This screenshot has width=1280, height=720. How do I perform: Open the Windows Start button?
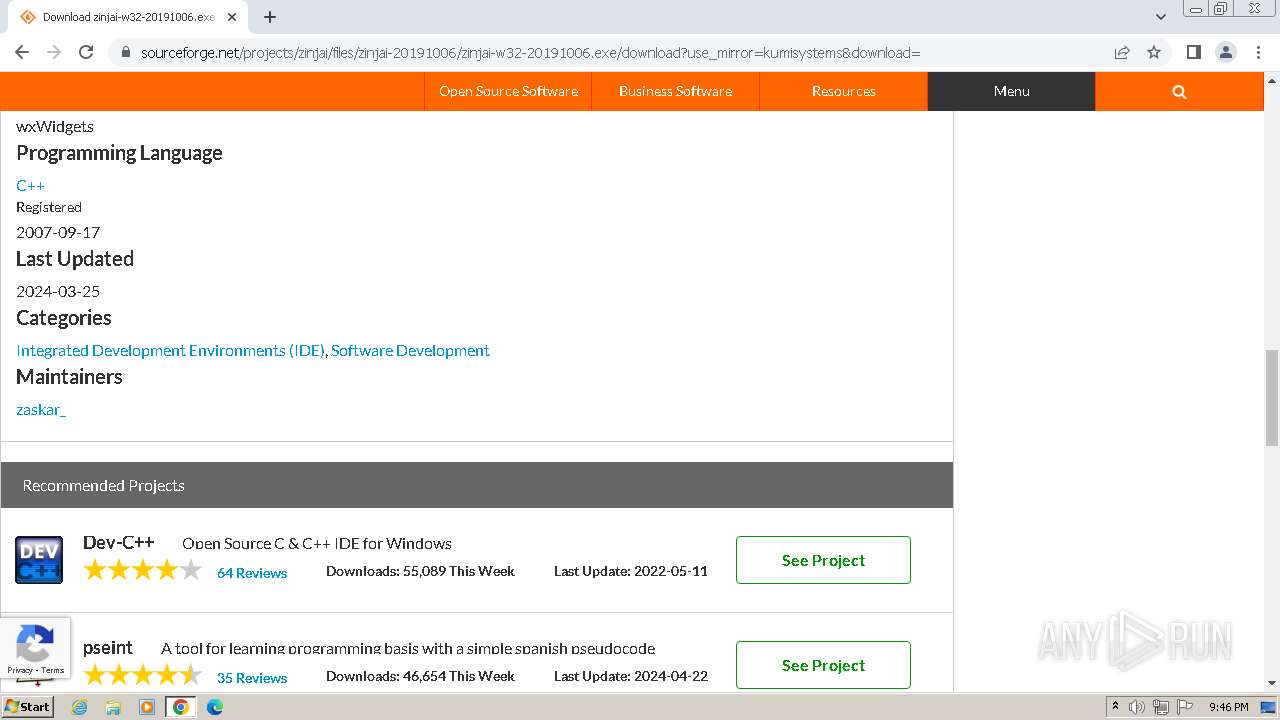(28, 707)
